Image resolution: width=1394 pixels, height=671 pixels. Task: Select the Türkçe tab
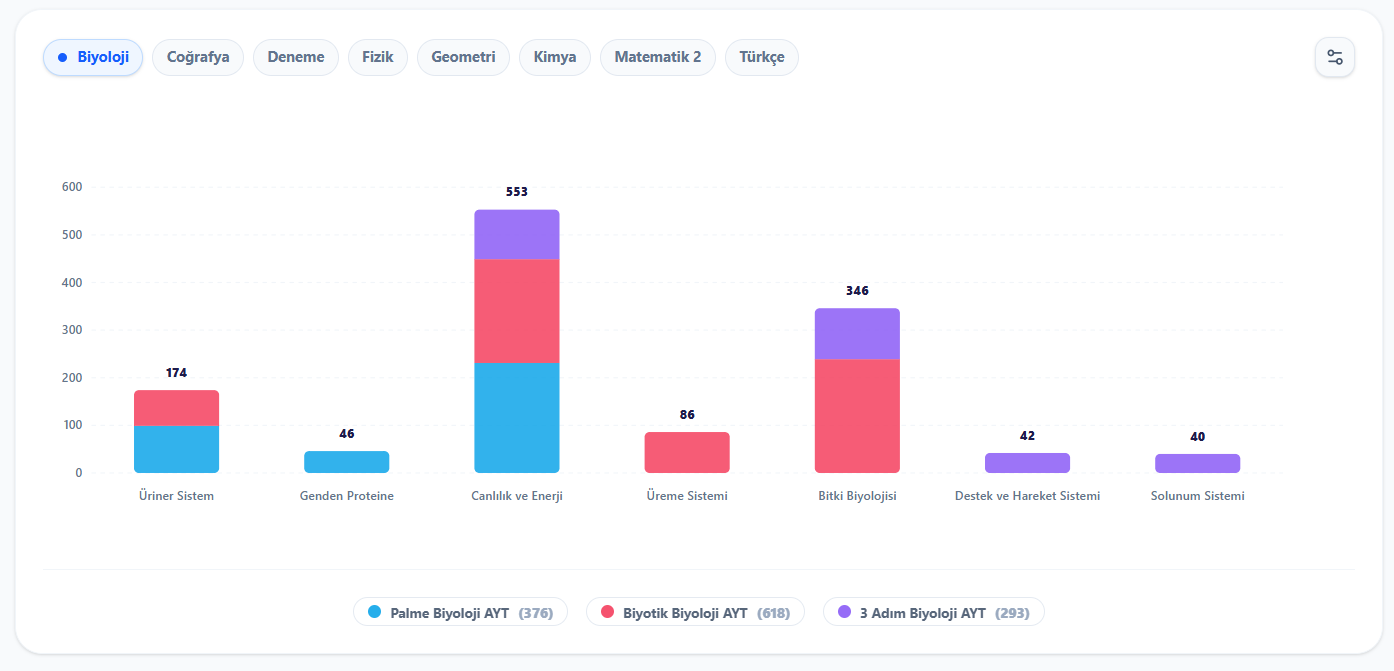tap(762, 57)
